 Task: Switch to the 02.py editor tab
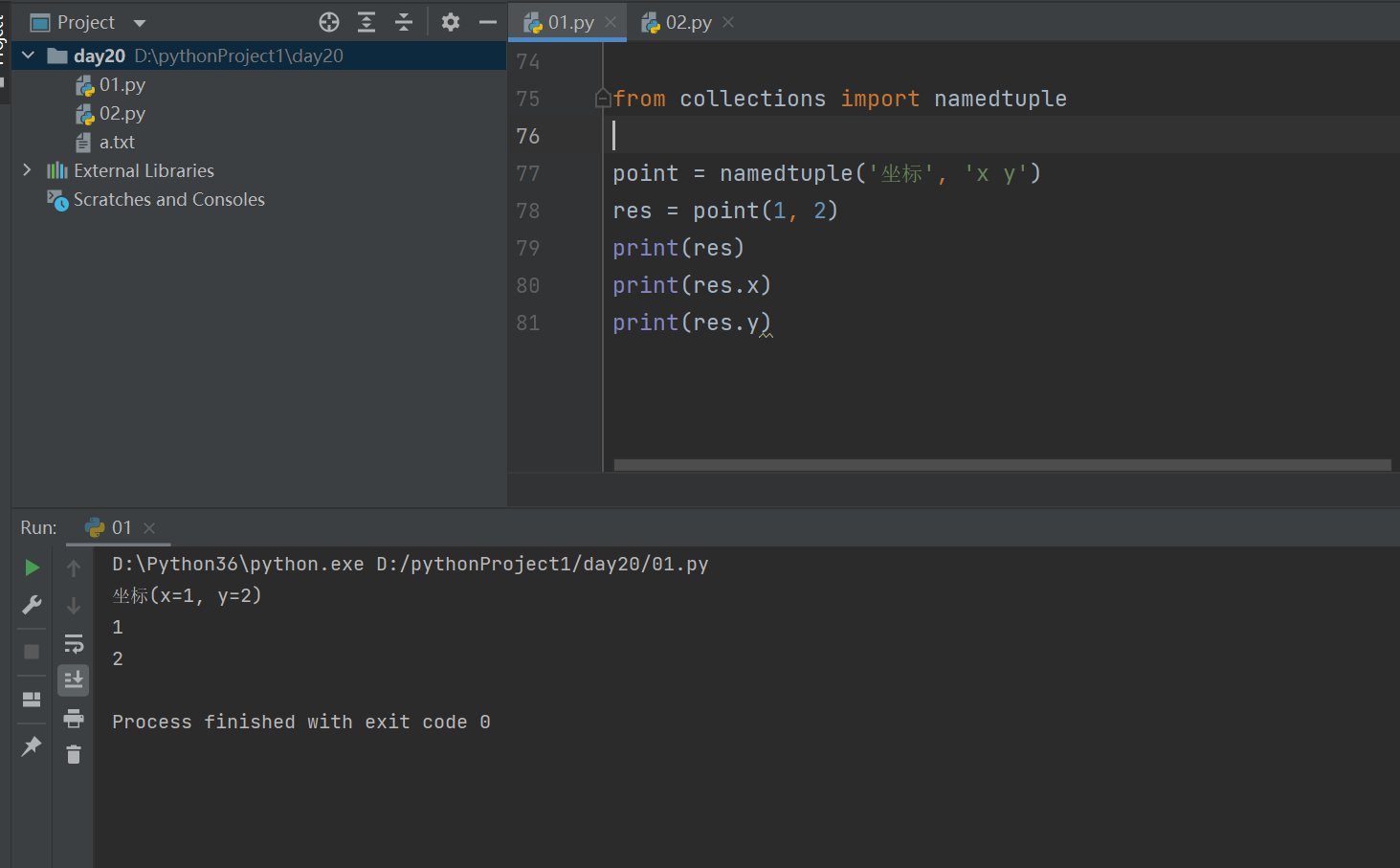[x=688, y=22]
